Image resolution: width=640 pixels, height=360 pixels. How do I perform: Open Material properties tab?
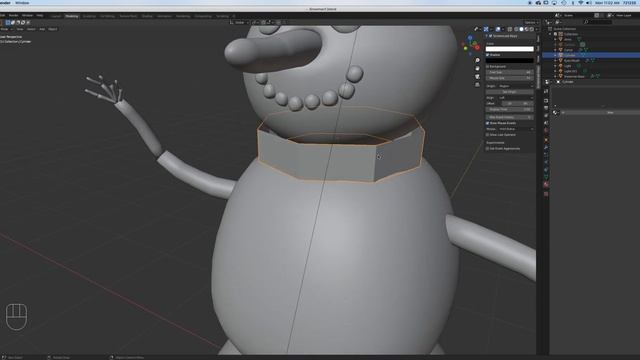[x=546, y=184]
